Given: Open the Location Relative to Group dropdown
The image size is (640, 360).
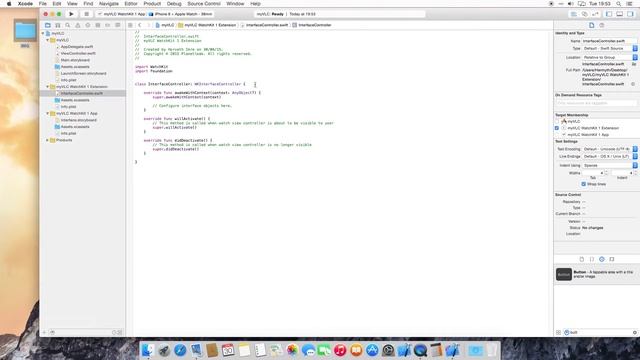Looking at the screenshot, I should (609, 58).
